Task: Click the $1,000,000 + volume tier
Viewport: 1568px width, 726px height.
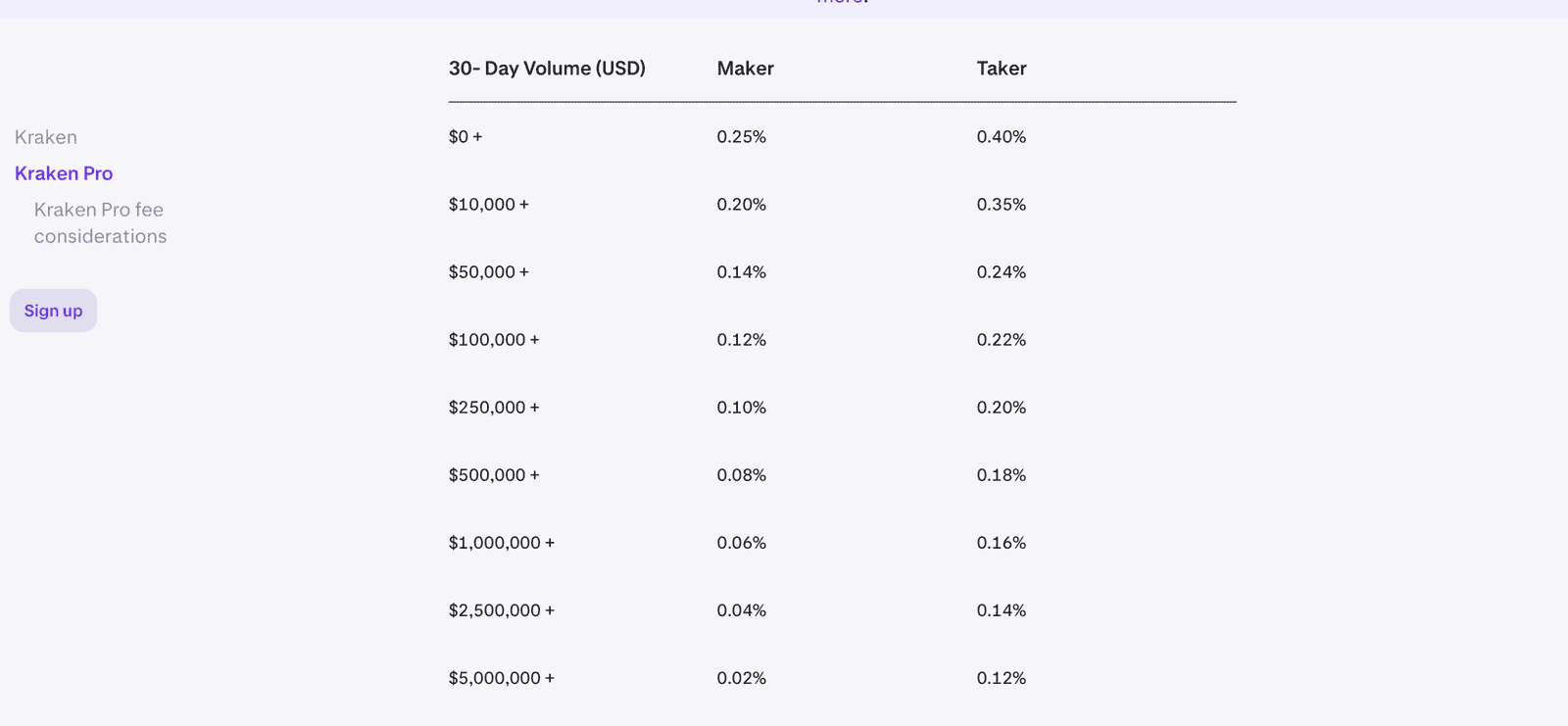Action: [501, 543]
